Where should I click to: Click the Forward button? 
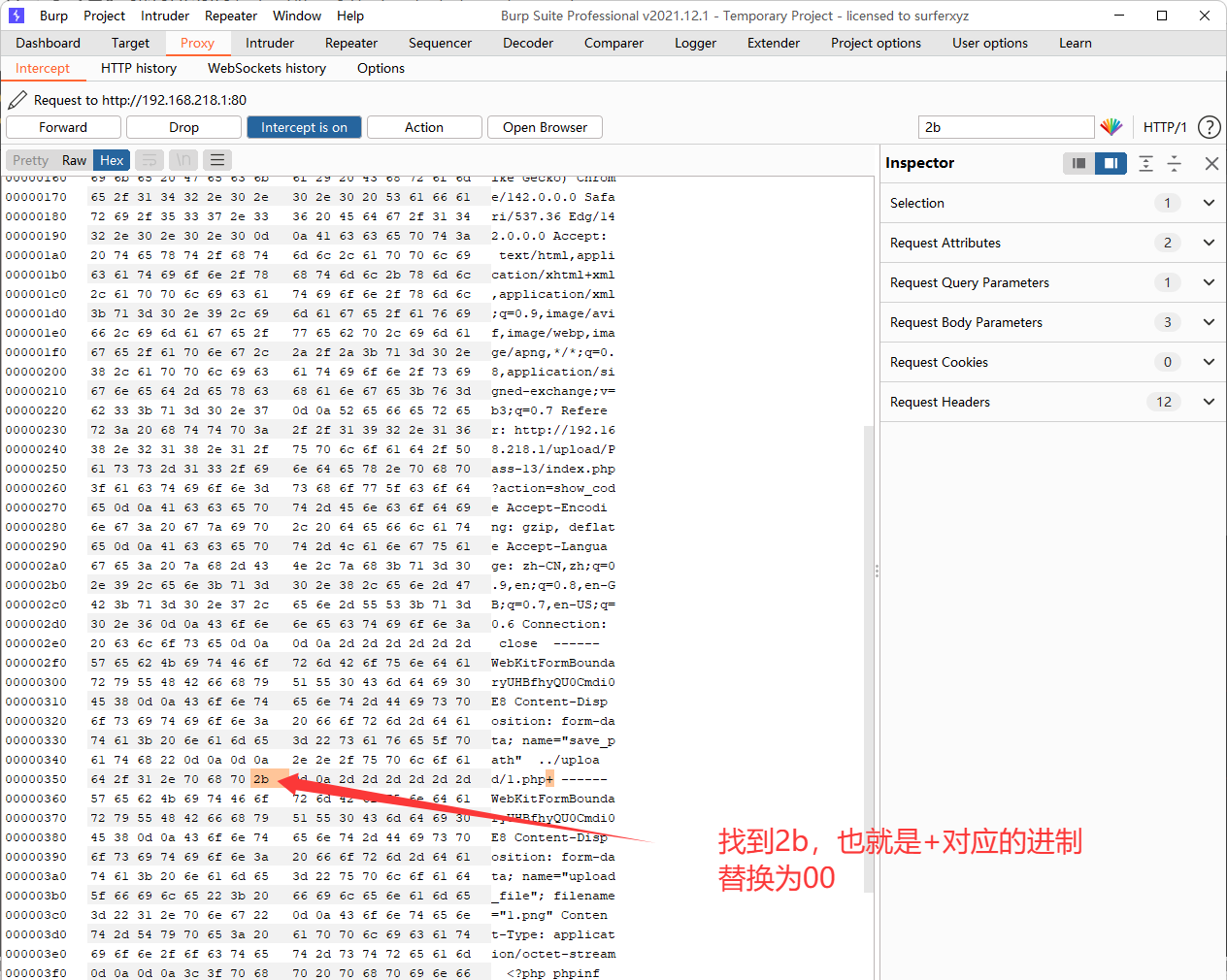click(63, 127)
